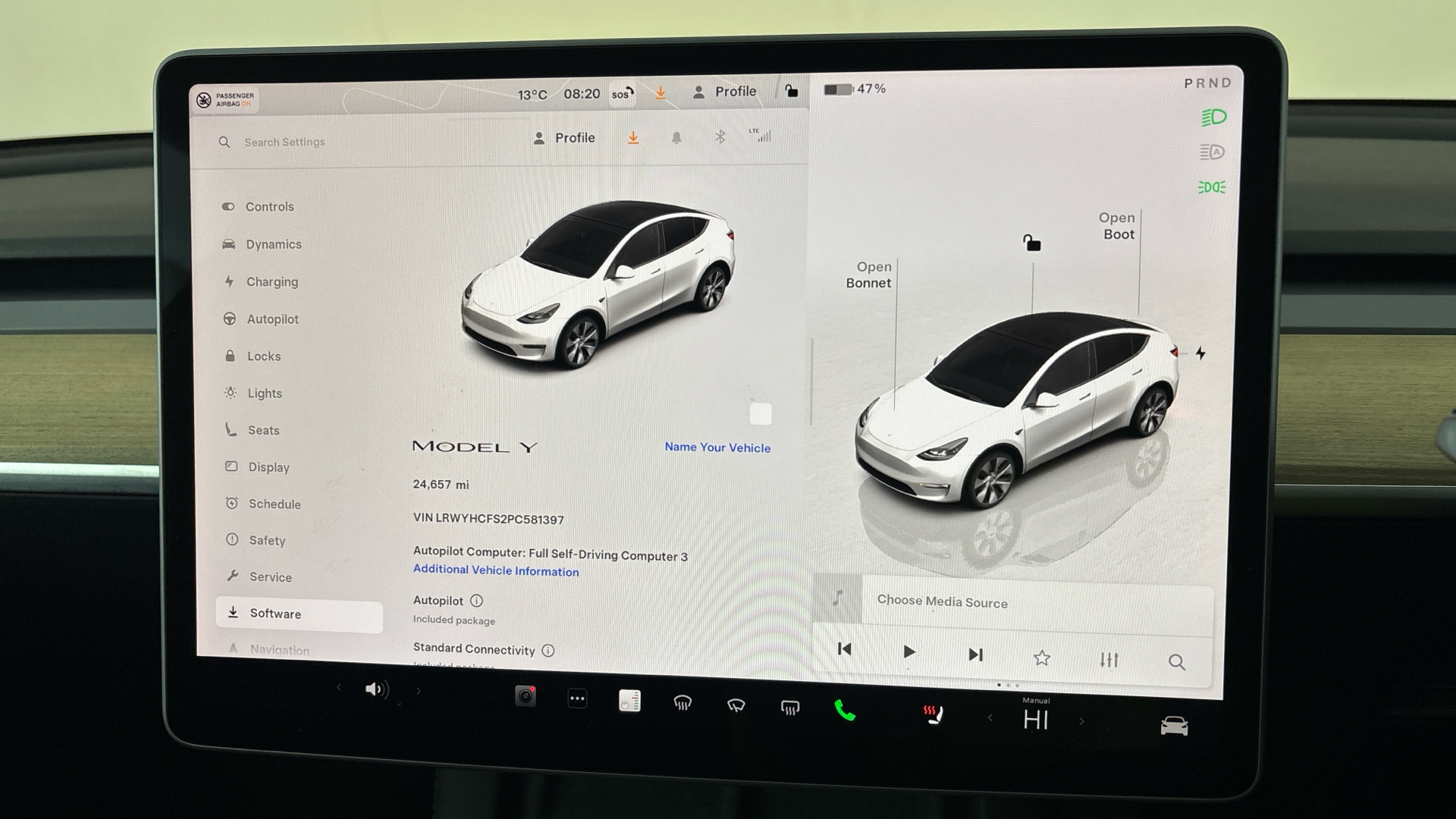The width and height of the screenshot is (1456, 819).
Task: Tap the Bluetooth icon
Action: (720, 137)
